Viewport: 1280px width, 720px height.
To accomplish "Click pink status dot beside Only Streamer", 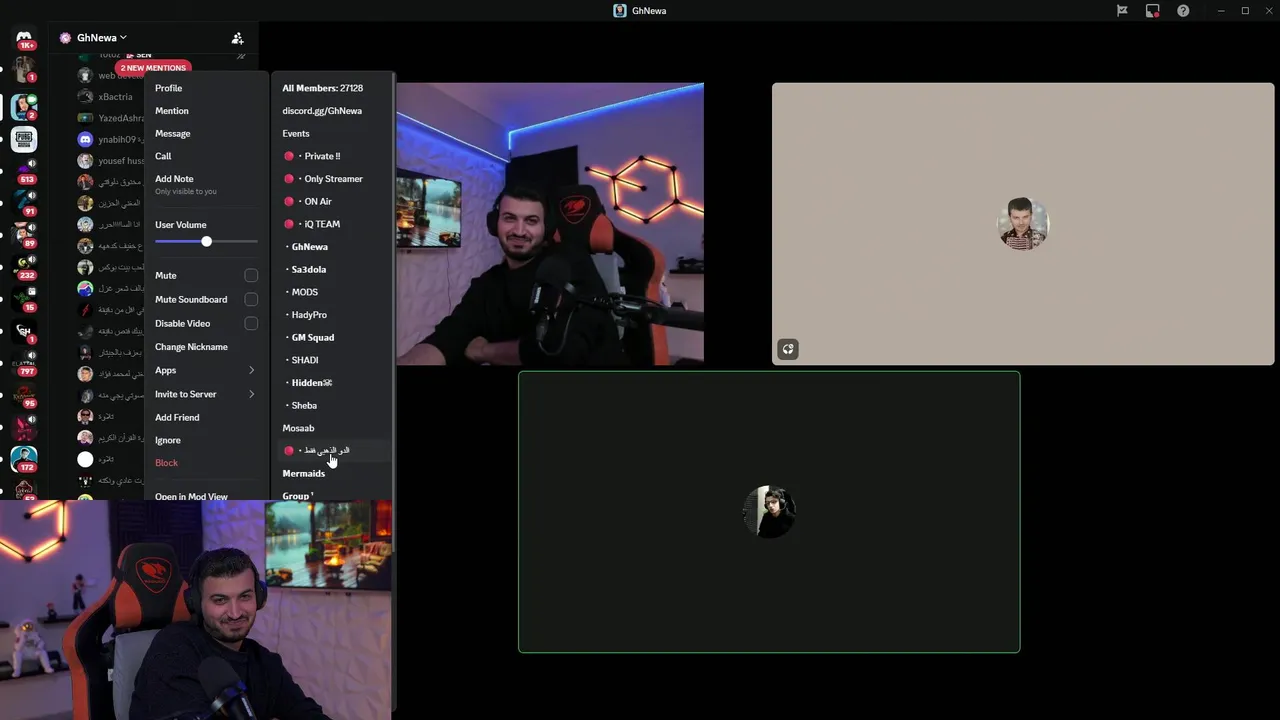I will (289, 179).
